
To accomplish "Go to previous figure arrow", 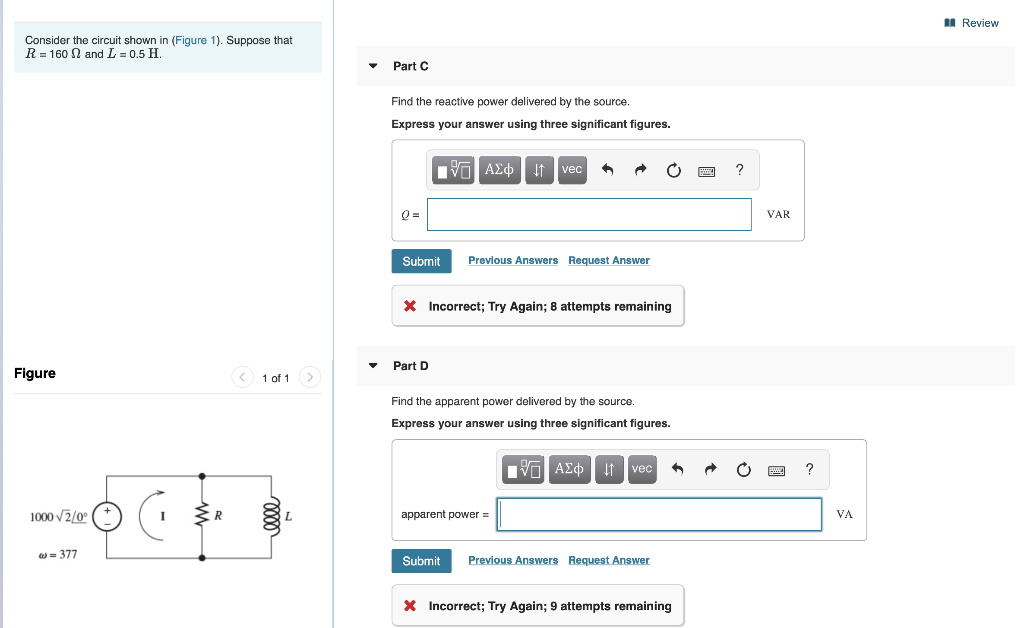I will coord(242,377).
